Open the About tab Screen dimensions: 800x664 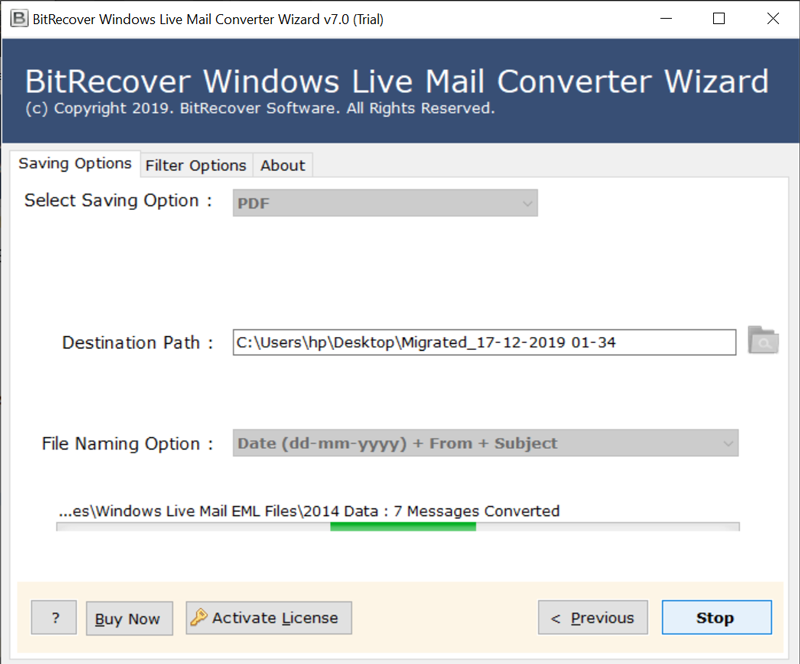(x=283, y=165)
